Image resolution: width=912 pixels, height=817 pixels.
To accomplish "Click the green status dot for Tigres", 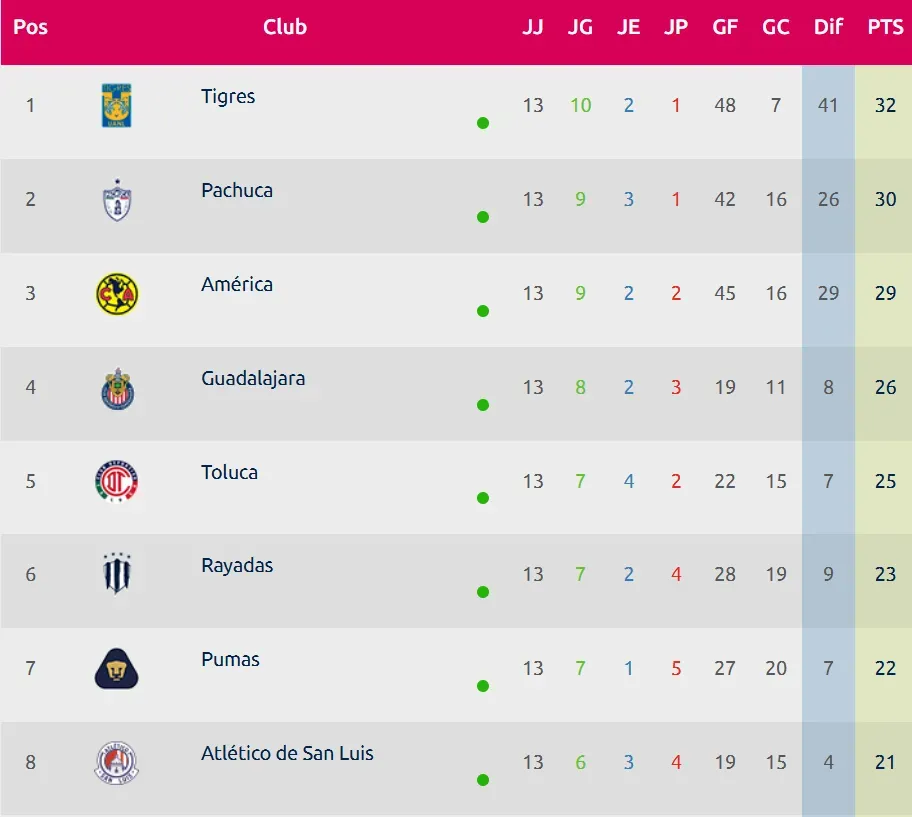I will pos(483,123).
